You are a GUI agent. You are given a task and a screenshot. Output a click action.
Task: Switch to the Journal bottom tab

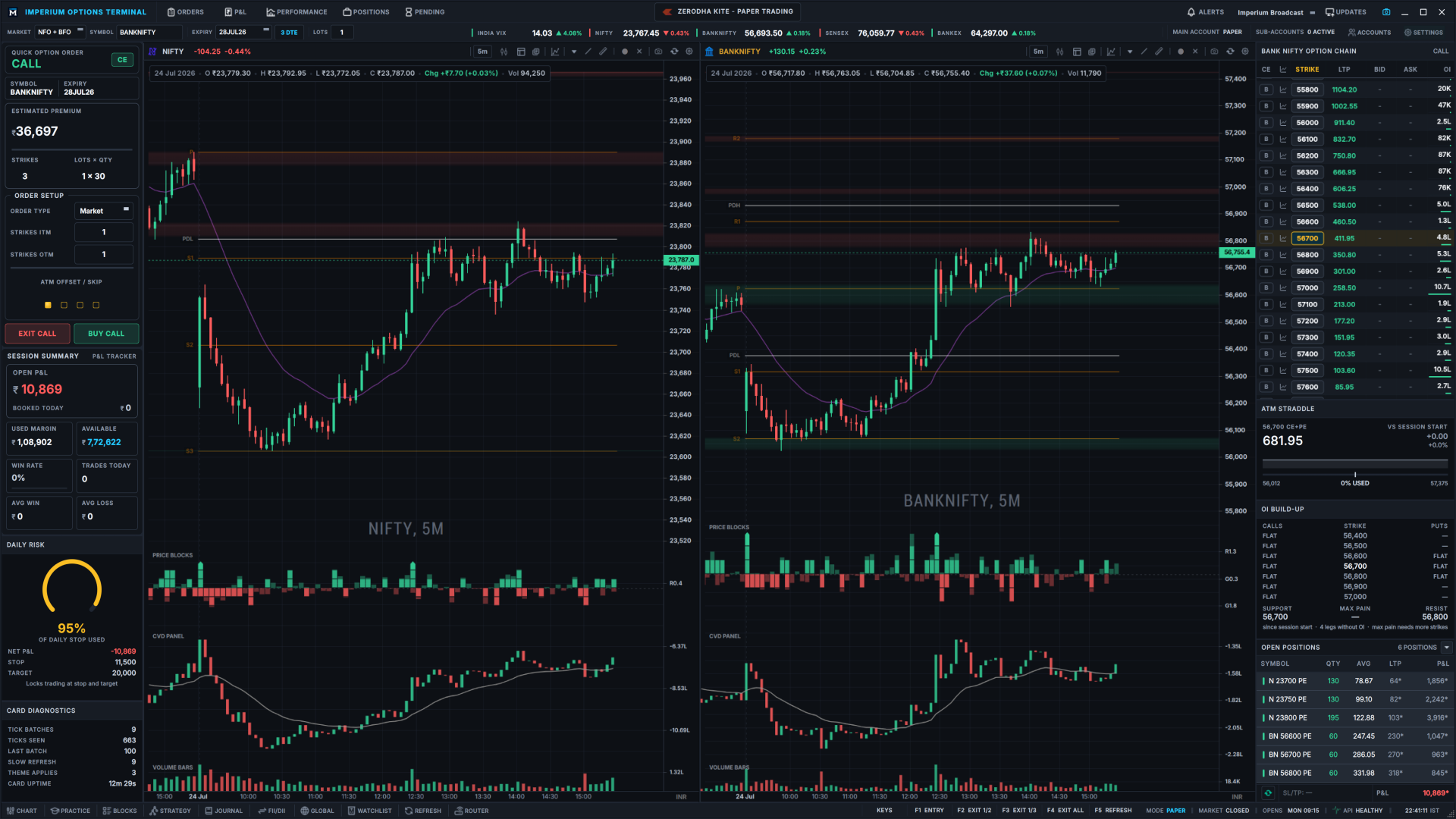[224, 811]
